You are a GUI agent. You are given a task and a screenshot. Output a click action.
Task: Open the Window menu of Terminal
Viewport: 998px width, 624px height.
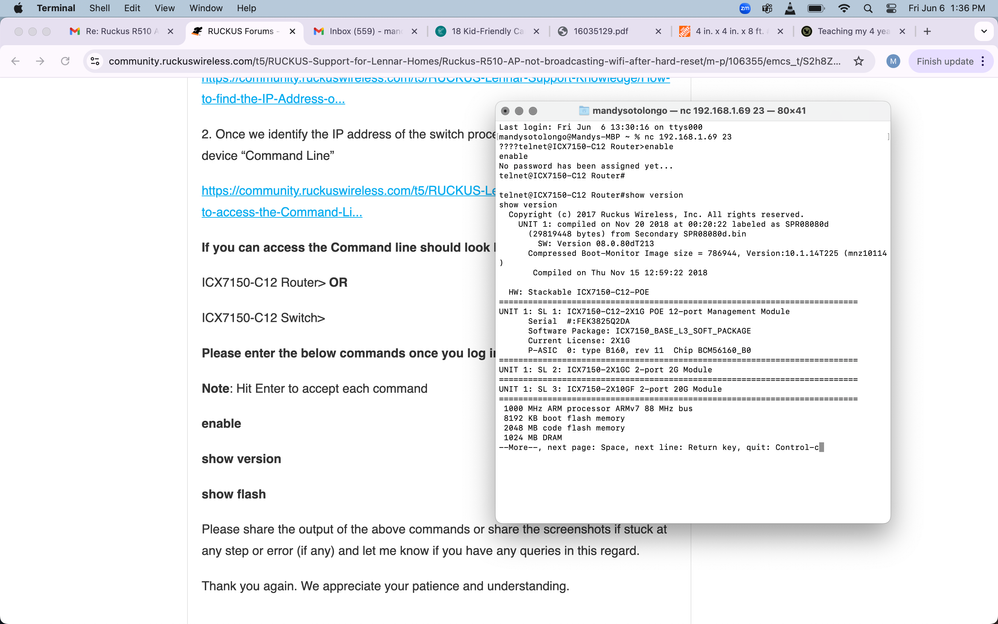206,7
